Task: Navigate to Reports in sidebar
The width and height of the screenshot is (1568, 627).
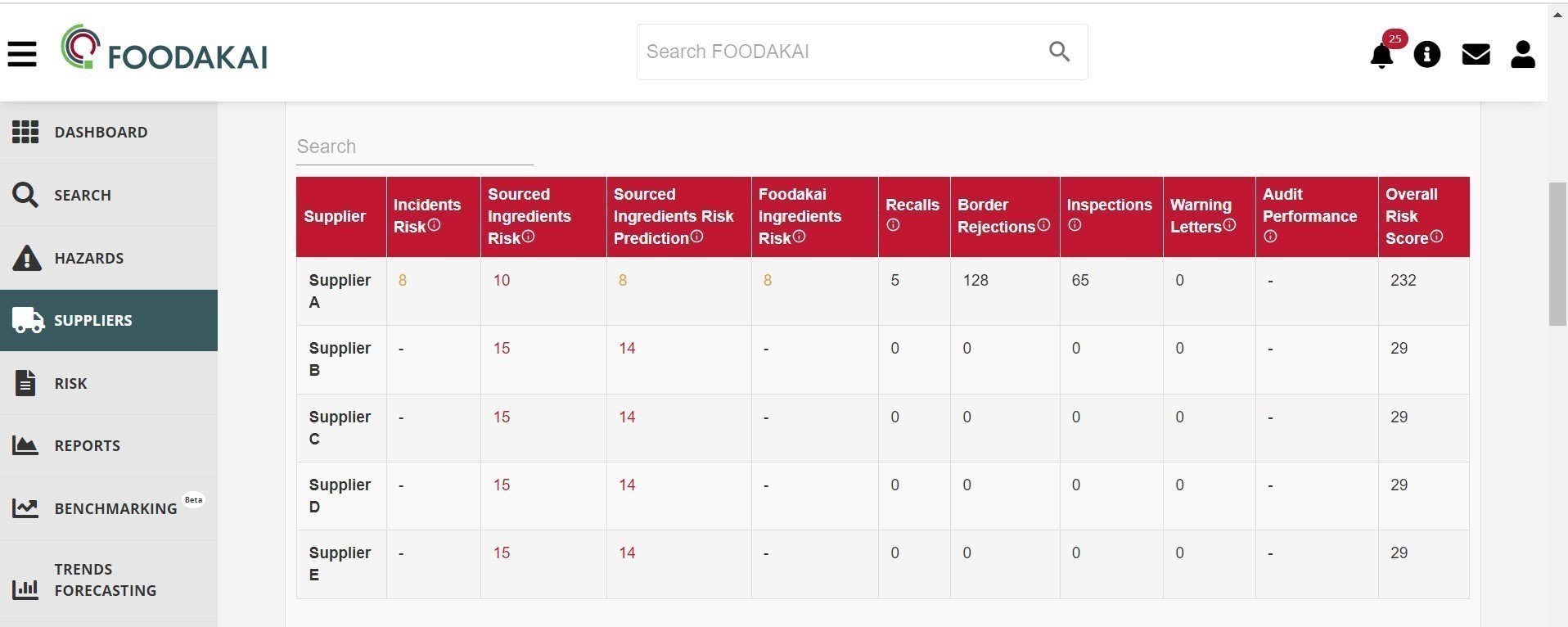Action: coord(87,446)
